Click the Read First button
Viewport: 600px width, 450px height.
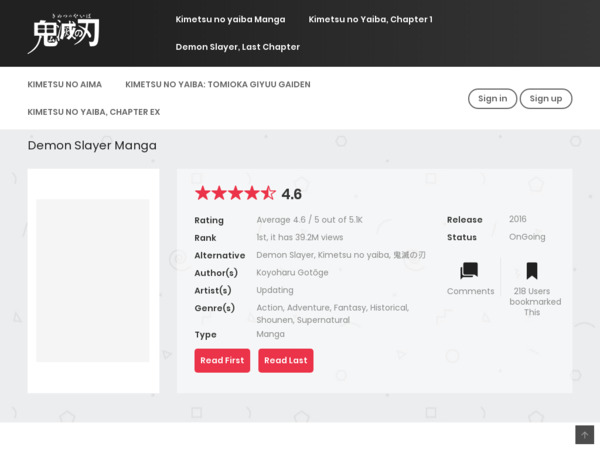[222, 360]
